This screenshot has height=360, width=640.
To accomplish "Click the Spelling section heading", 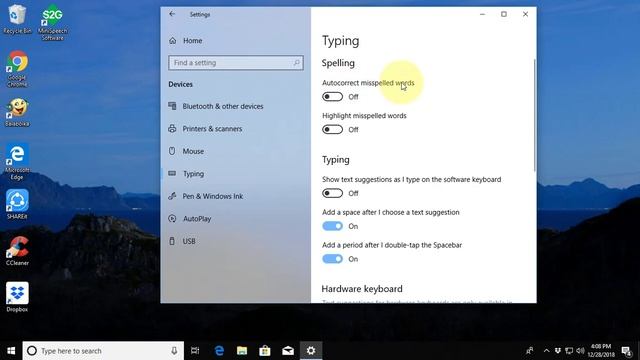I will tap(338, 63).
